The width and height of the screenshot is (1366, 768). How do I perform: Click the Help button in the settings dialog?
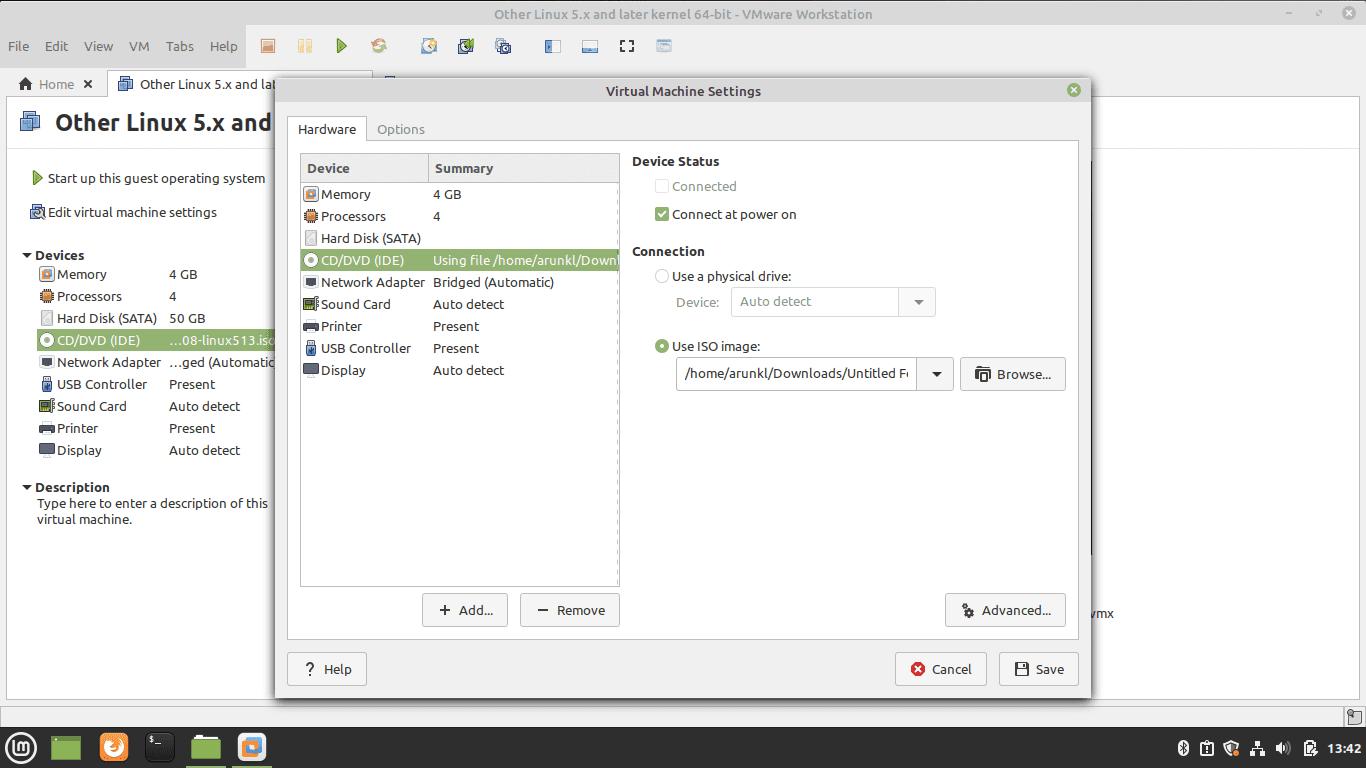[327, 669]
